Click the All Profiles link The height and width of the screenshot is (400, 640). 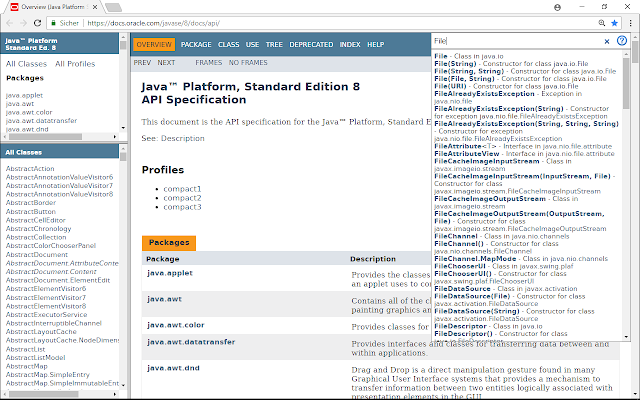(75, 64)
